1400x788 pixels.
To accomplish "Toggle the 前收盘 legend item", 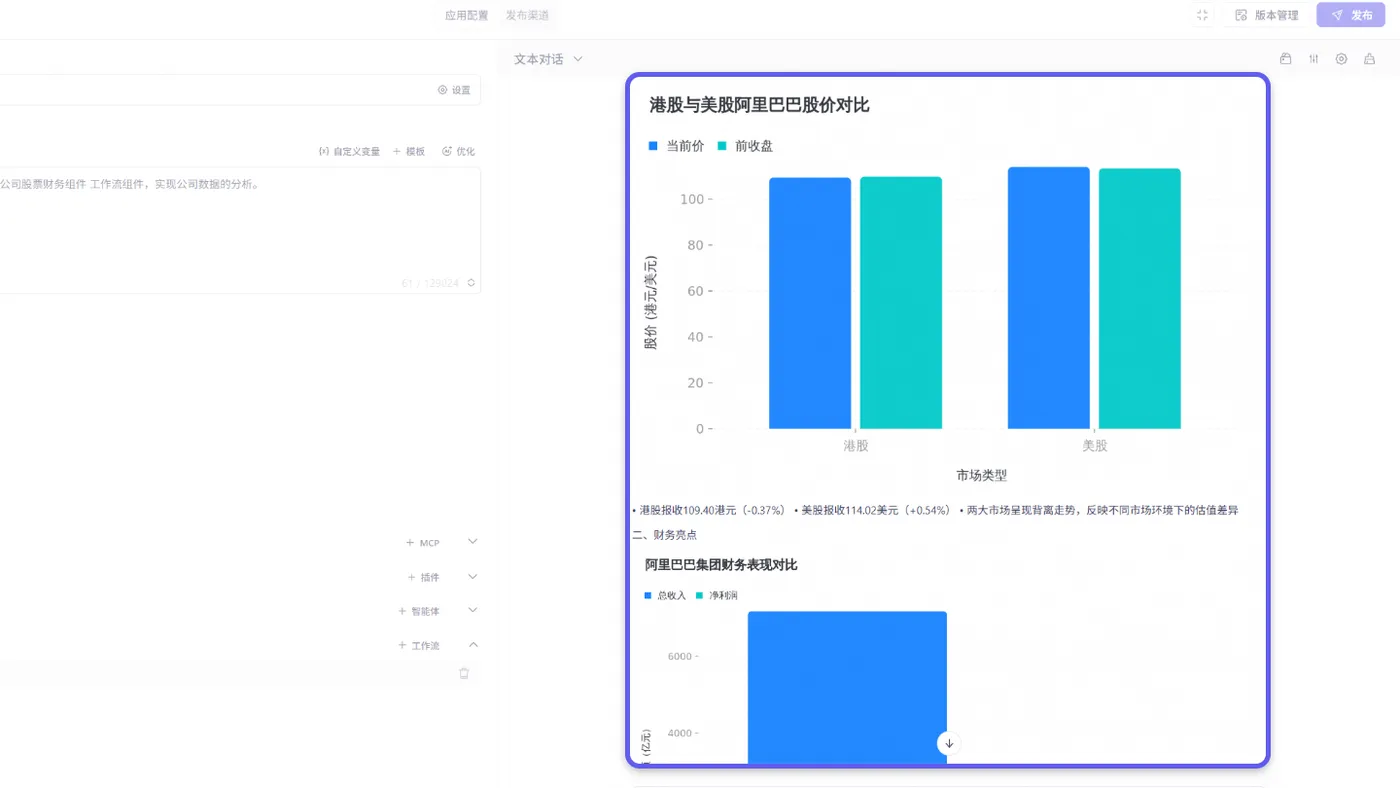I will coord(745,146).
